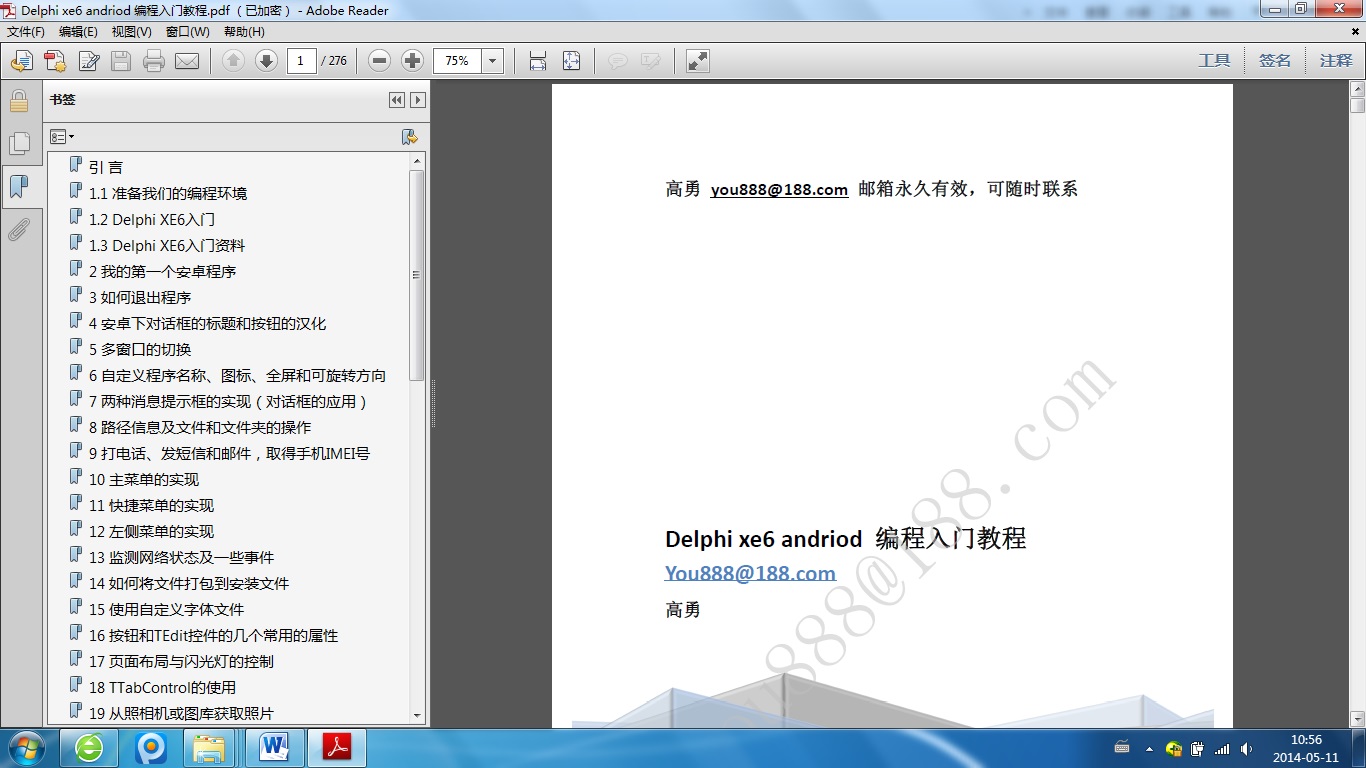
Task: Click the Adobe Reader taskbar button
Action: pos(337,748)
